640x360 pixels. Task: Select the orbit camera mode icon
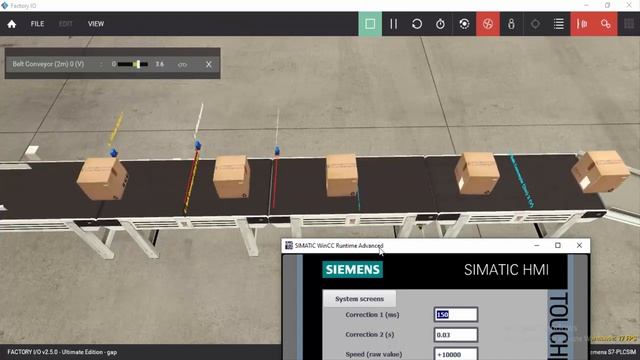click(464, 24)
